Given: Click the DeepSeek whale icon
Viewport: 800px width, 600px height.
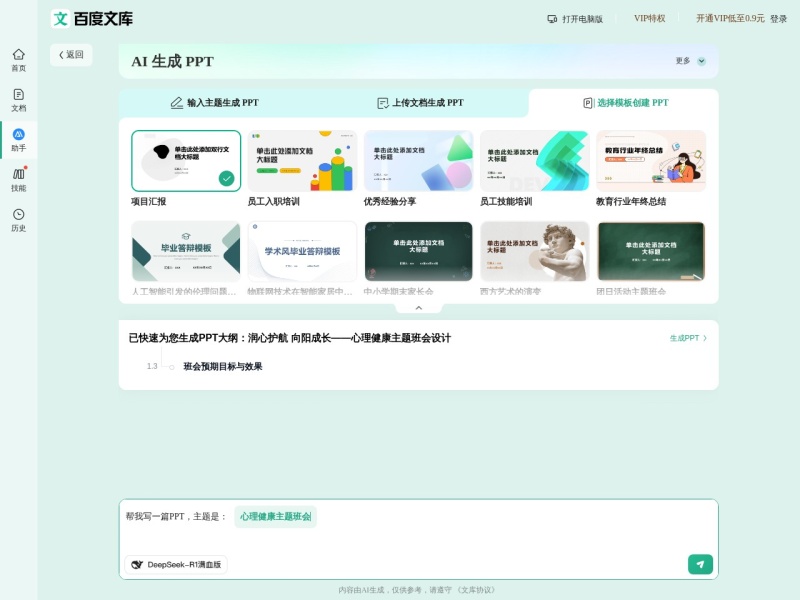Looking at the screenshot, I should [137, 564].
